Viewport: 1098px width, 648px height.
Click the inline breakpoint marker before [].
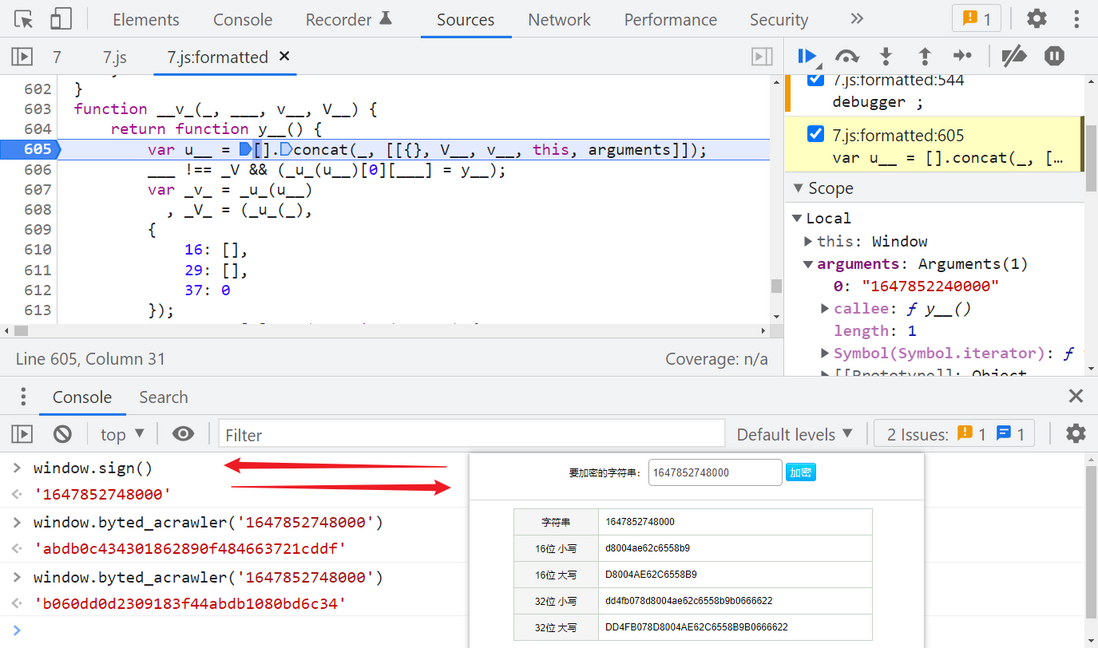click(x=245, y=149)
